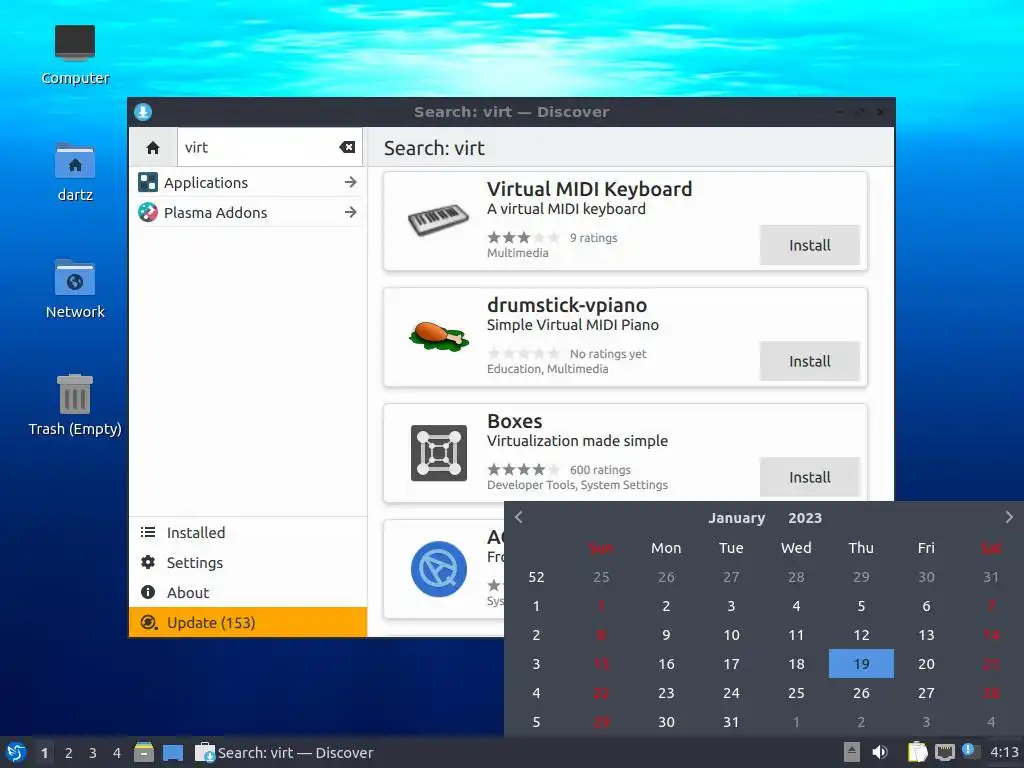1024x768 pixels.
Task: Select January 12 in the calendar
Action: pos(861,635)
